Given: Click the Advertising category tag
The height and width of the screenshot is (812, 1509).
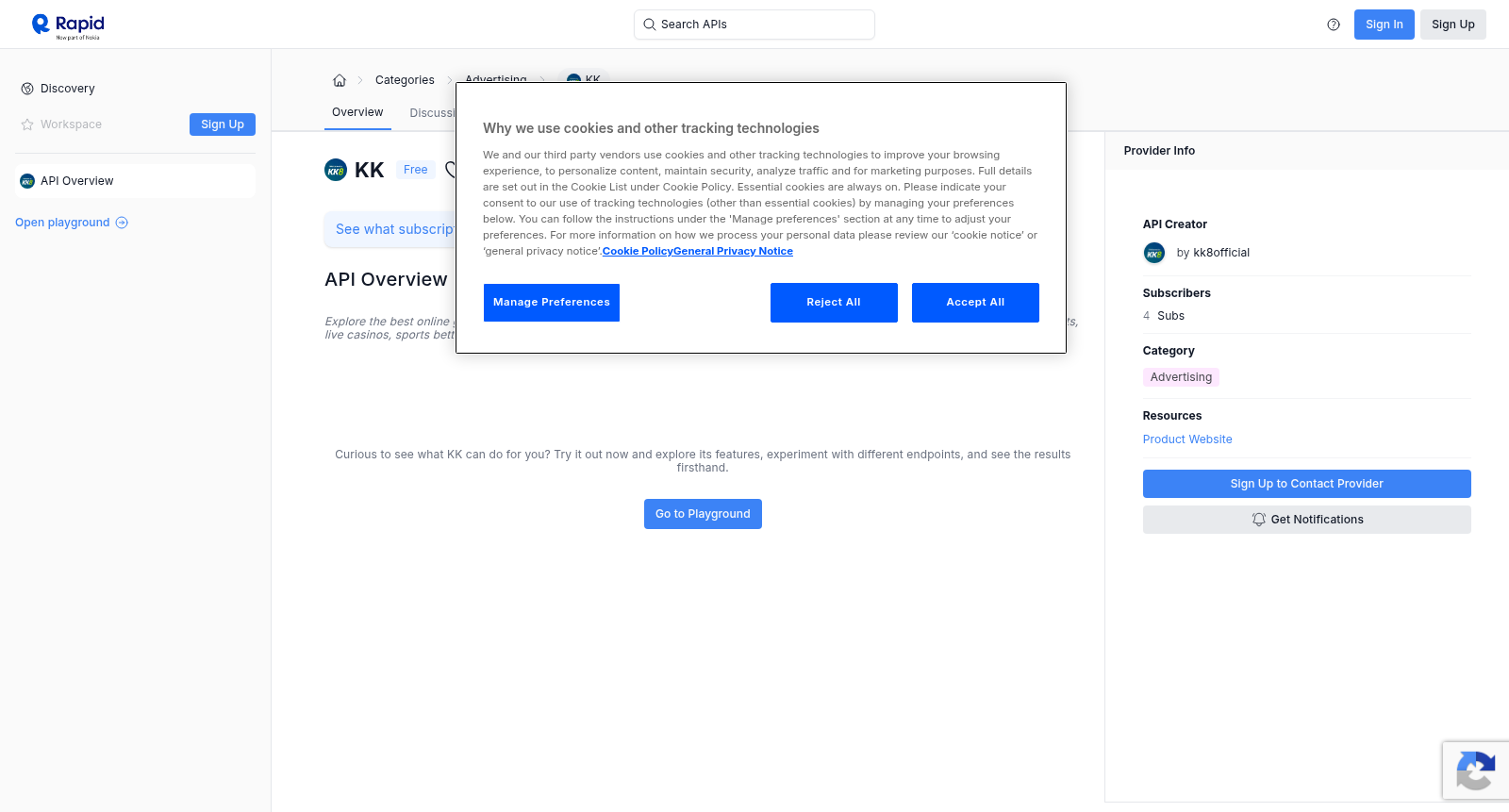Looking at the screenshot, I should click(x=1181, y=377).
